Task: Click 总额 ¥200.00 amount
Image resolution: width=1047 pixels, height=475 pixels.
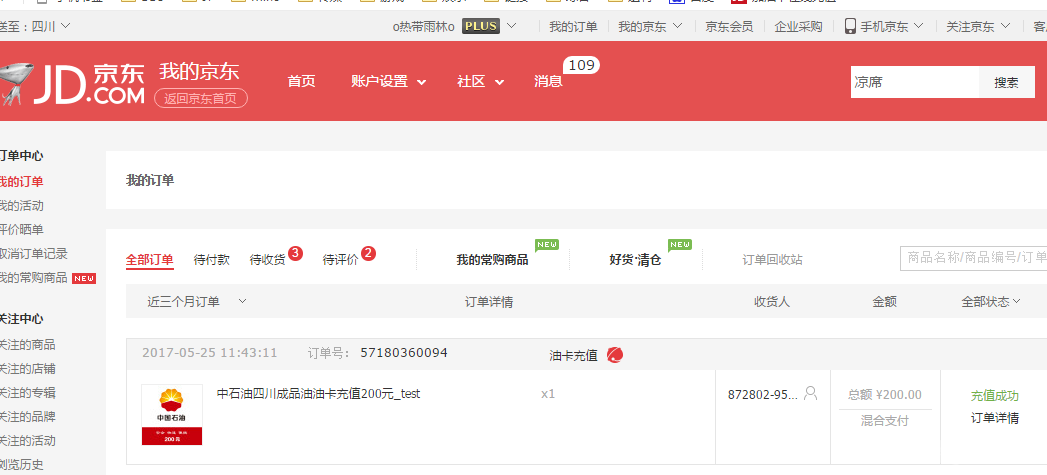Action: (x=885, y=394)
